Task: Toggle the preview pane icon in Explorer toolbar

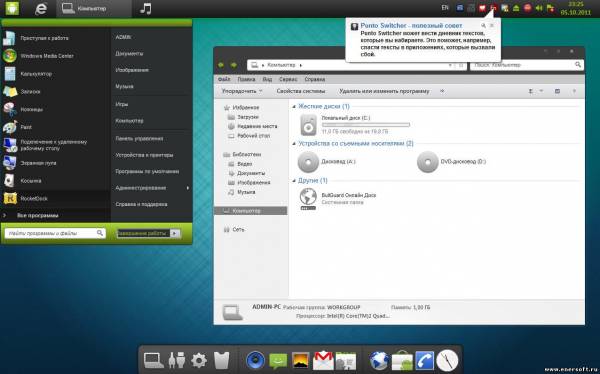Action: coord(557,91)
